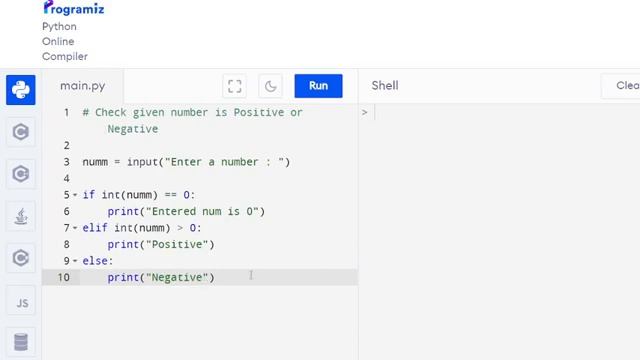Click the Shell panel label
640x360 pixels.
385,86
